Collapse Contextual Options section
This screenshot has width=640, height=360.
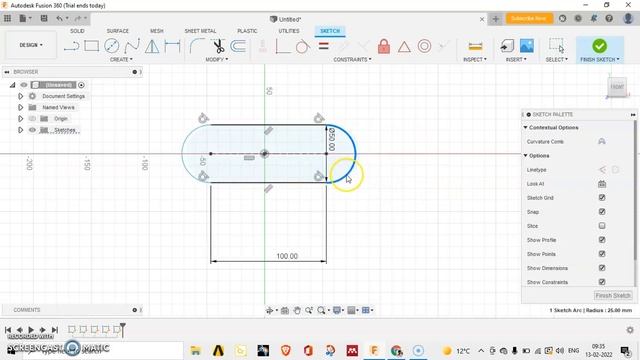click(526, 128)
